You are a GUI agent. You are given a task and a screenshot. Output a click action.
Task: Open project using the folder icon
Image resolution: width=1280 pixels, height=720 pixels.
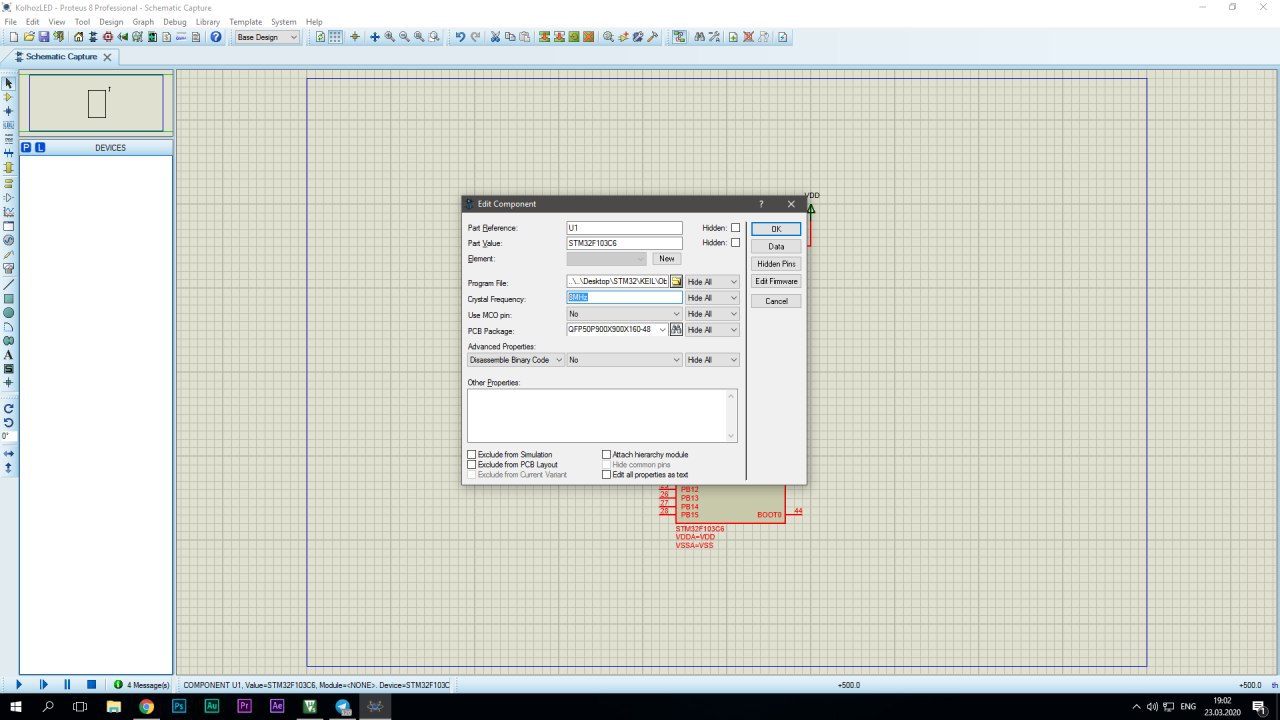pos(29,37)
